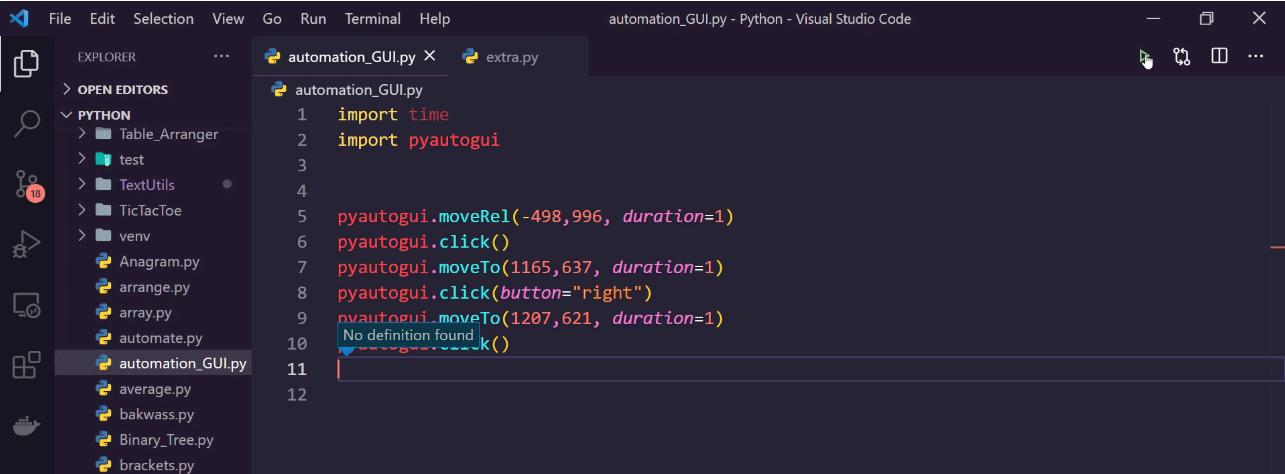The image size is (1285, 474).
Task: Open the Explorer view in activity bar
Action: (27, 64)
